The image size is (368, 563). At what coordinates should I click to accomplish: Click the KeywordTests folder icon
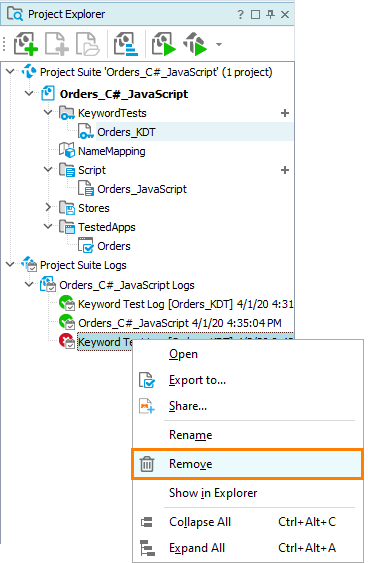[x=67, y=113]
